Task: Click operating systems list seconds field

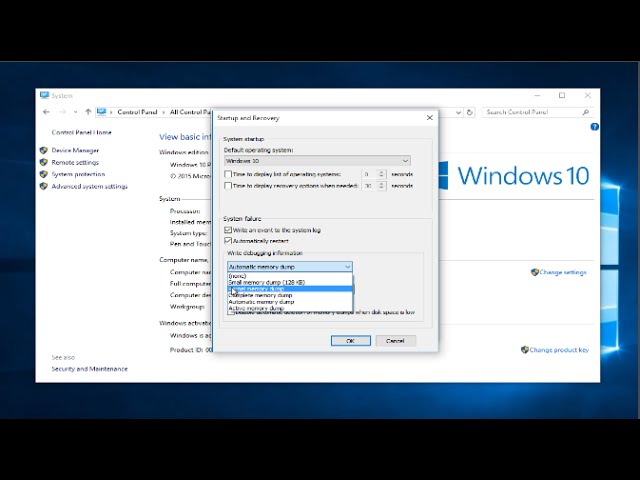Action: (370, 174)
